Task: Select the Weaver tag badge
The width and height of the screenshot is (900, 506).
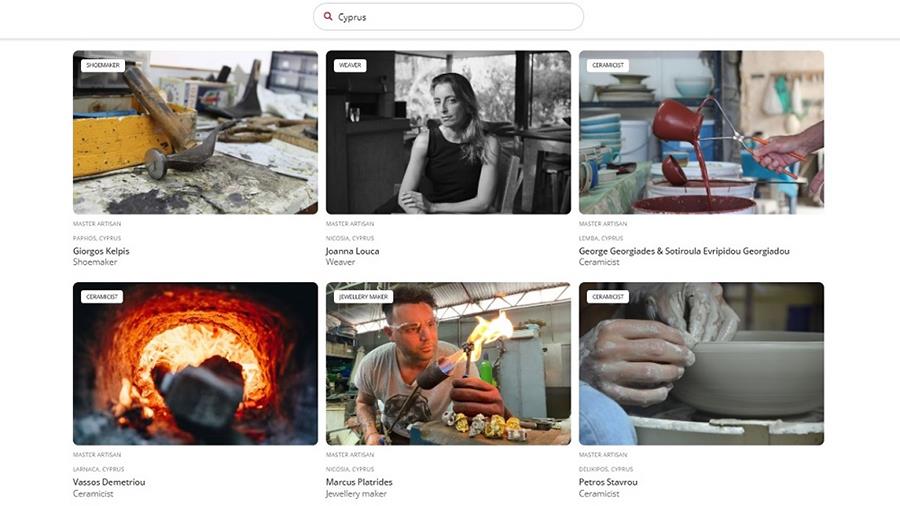Action: pyautogui.click(x=350, y=65)
